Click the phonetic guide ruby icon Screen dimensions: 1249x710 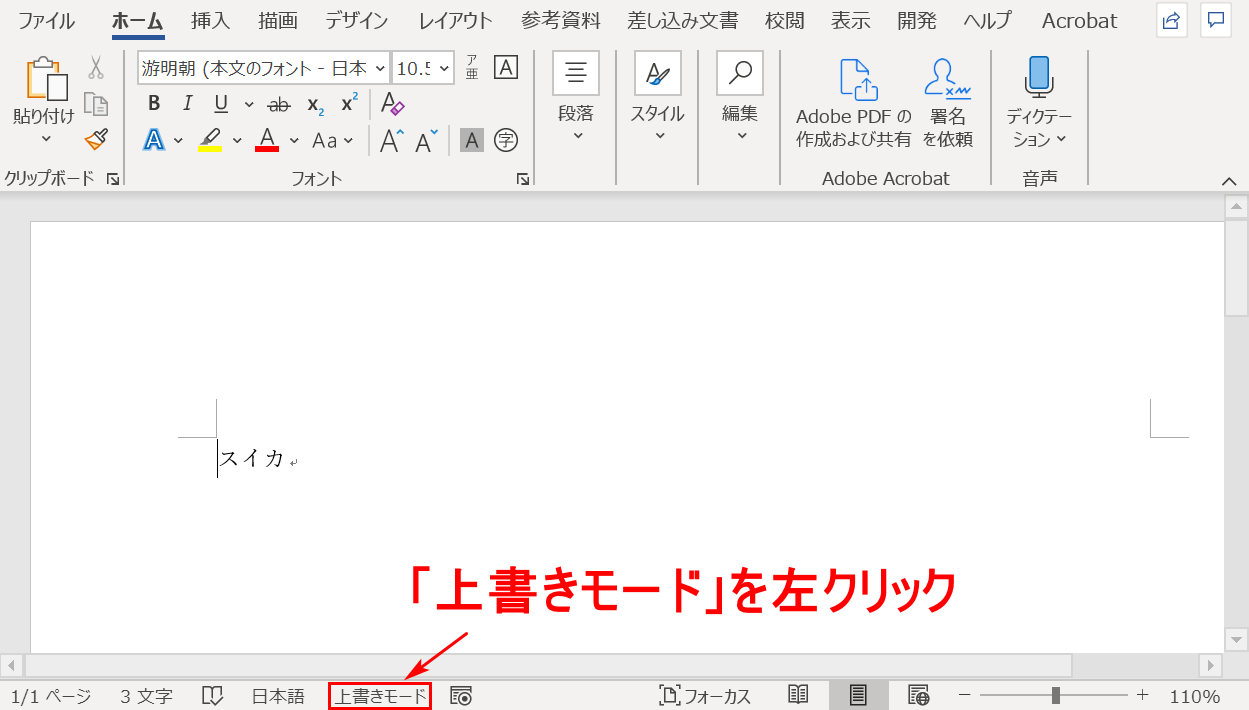(472, 68)
